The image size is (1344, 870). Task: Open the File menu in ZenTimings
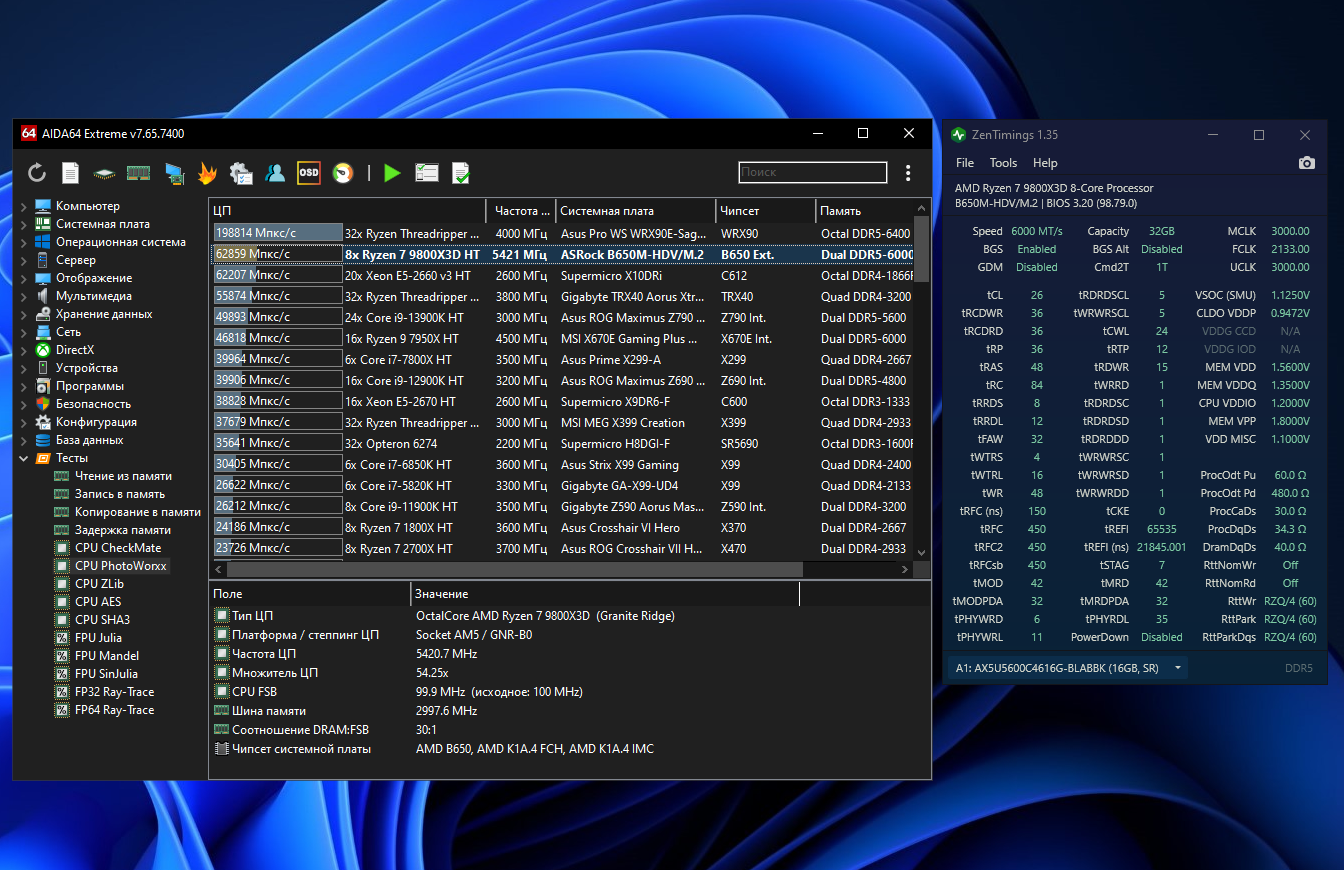pos(965,163)
